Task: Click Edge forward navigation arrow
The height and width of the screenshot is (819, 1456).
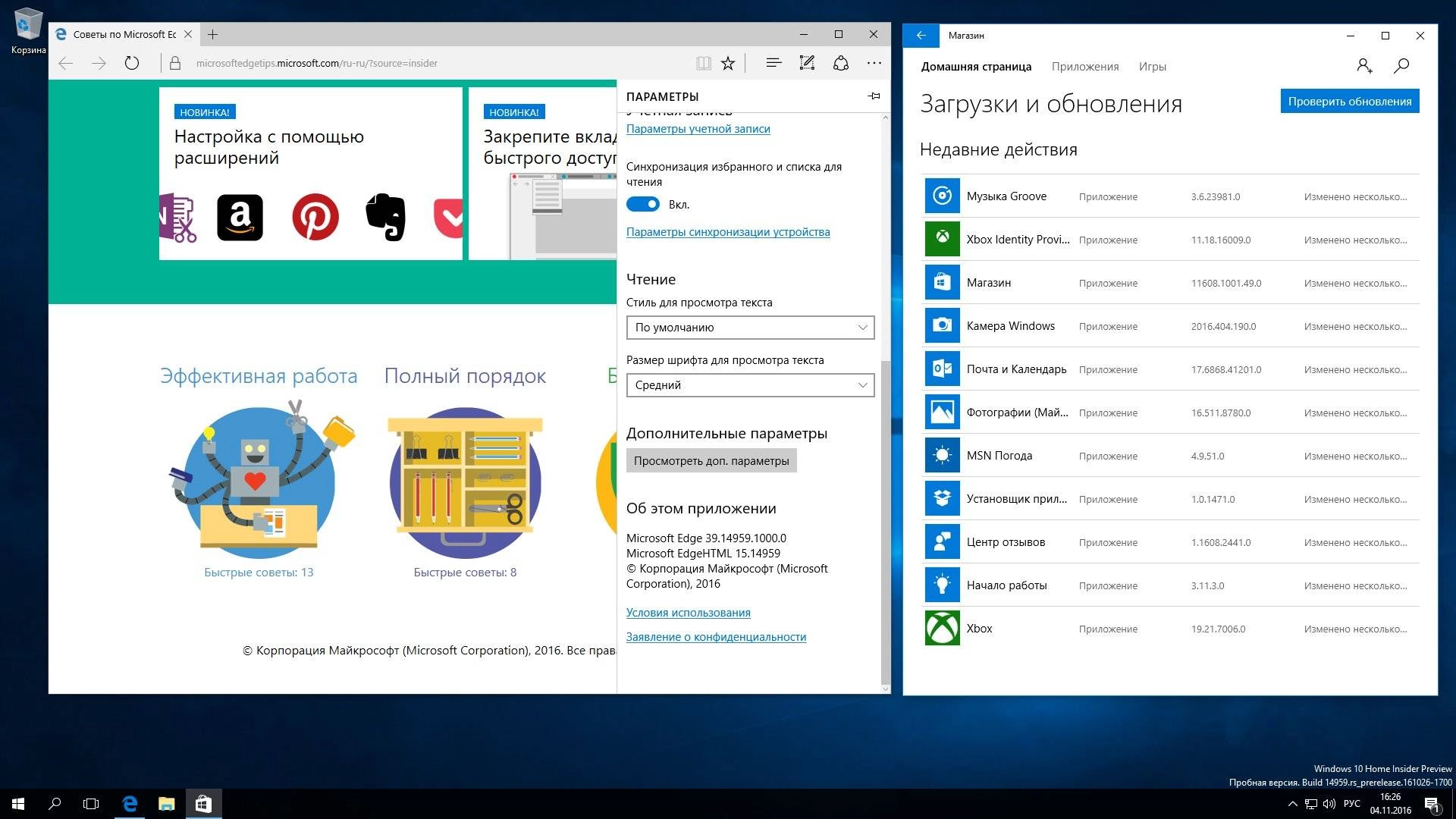Action: click(x=99, y=64)
